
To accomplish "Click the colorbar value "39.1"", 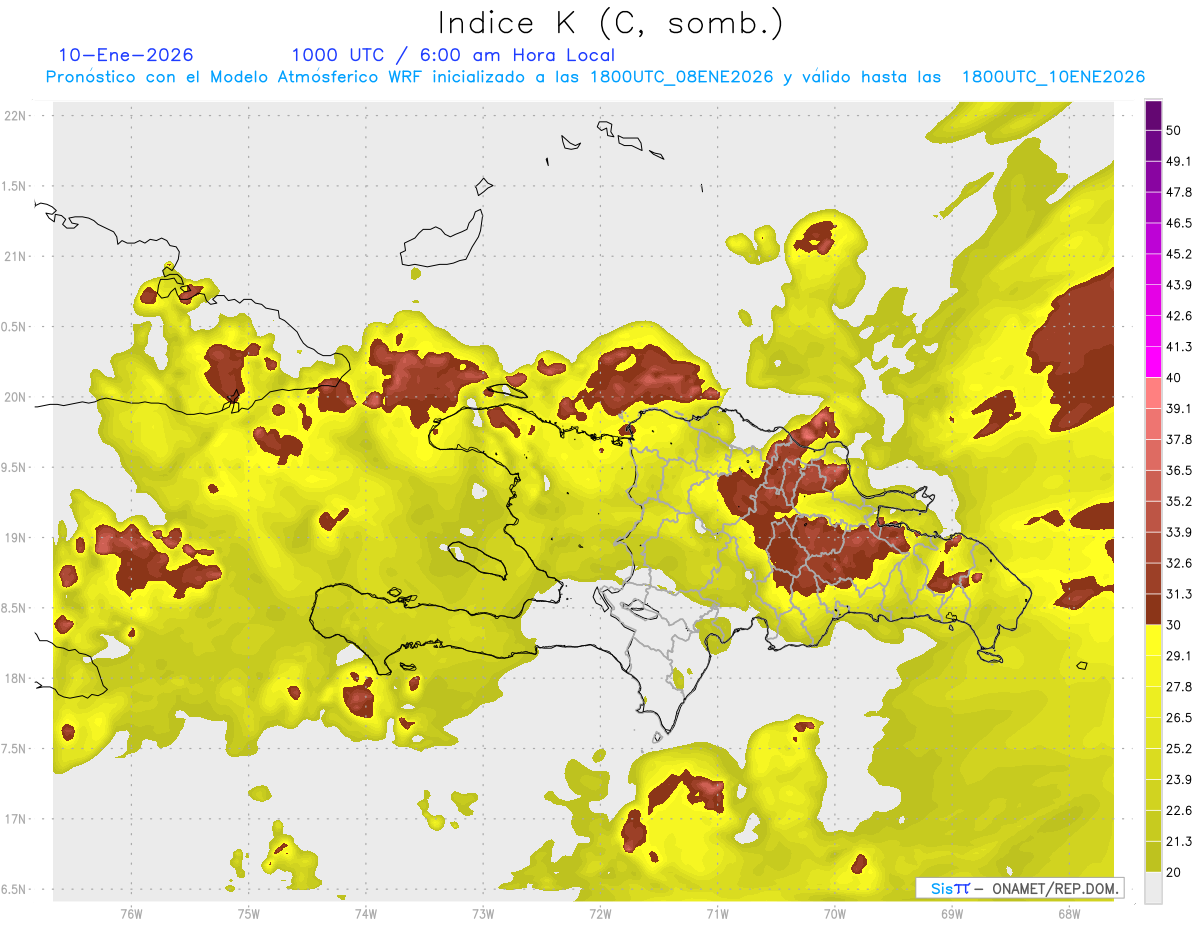I will click(1179, 409).
